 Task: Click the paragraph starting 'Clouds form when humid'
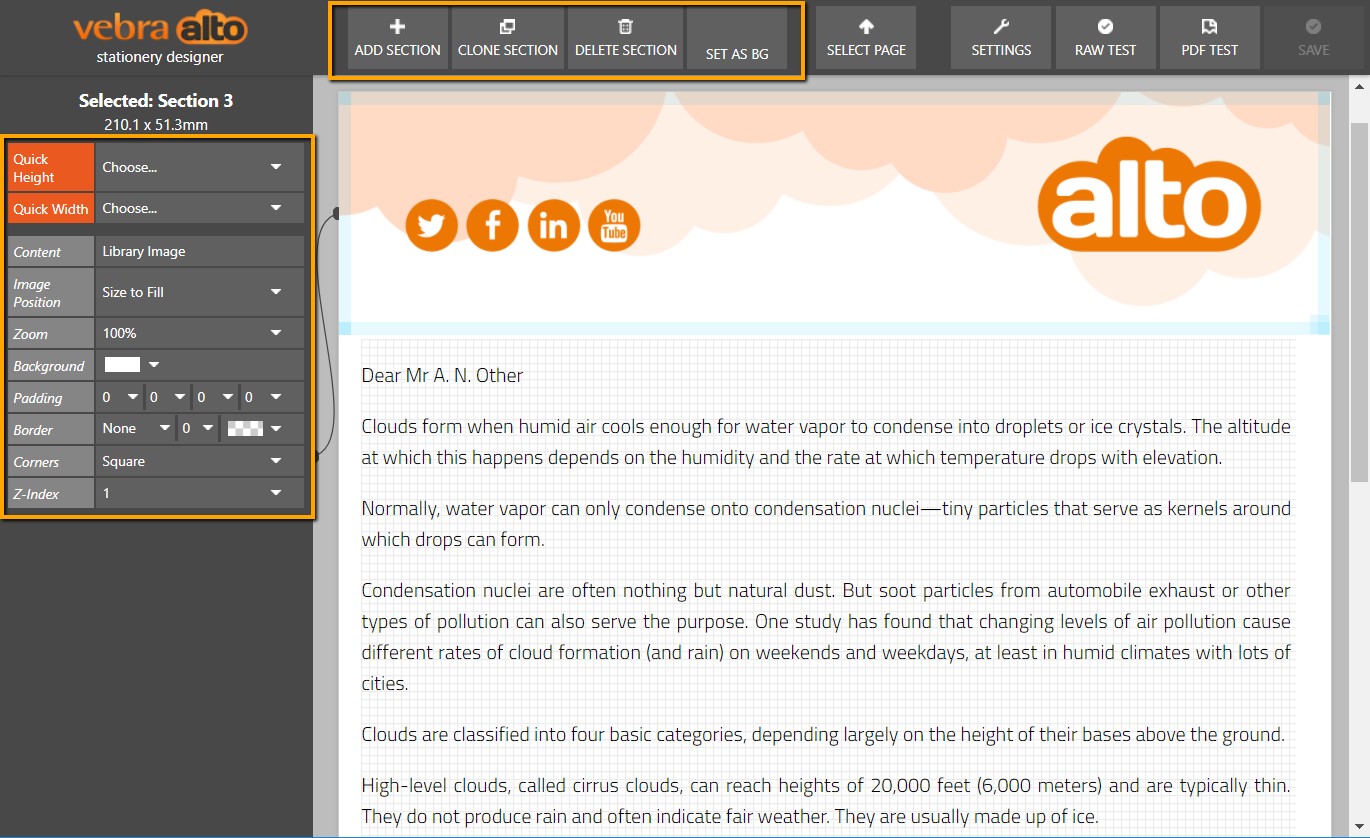tap(826, 442)
